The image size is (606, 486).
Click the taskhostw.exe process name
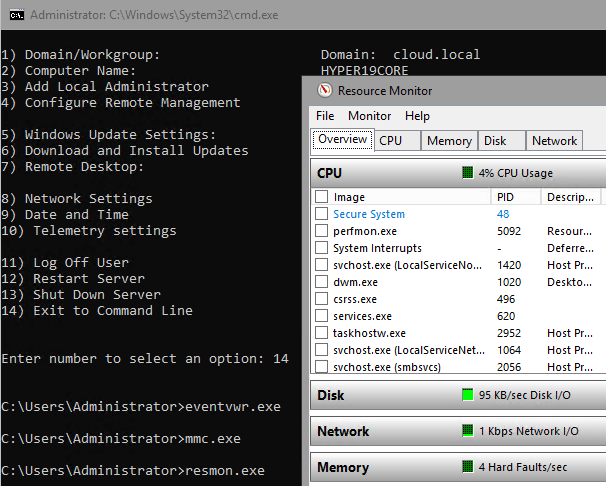[x=369, y=333]
